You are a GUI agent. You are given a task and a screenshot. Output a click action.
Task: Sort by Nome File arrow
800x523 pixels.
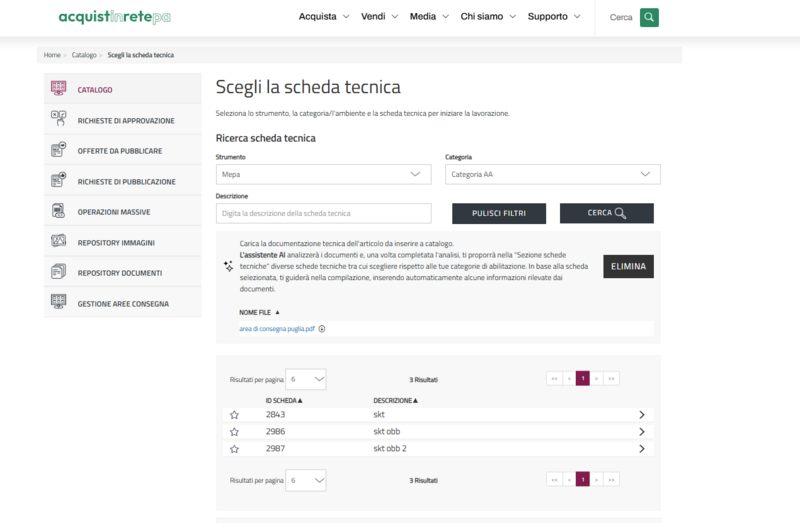pos(278,312)
